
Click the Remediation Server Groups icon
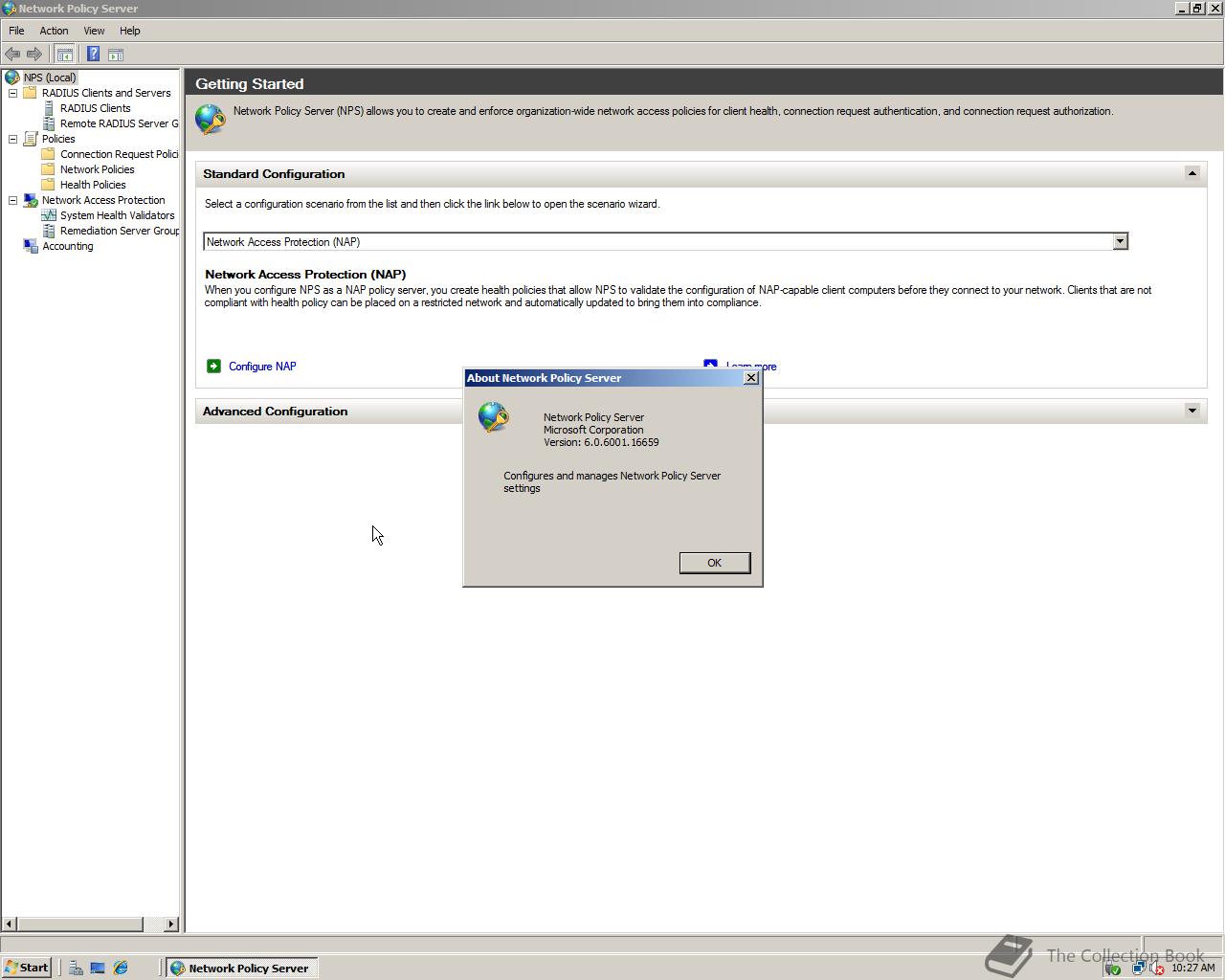tap(49, 231)
